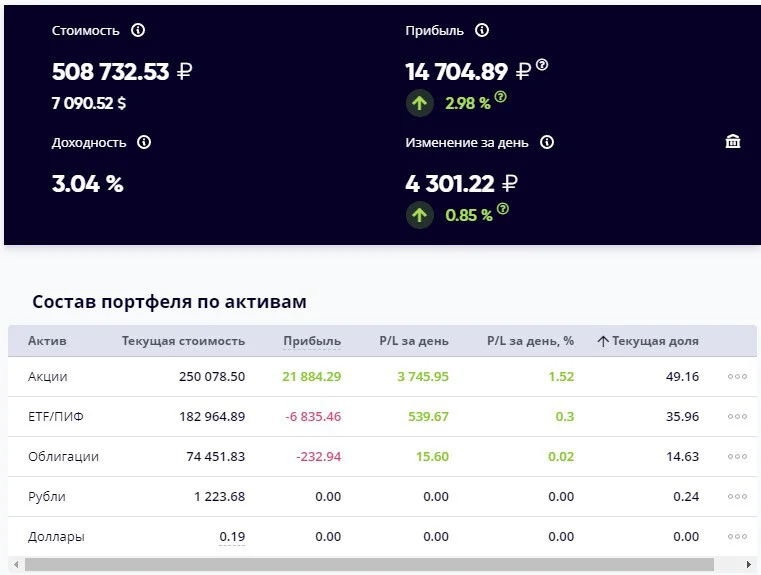Open the info icon next to Доходность
The image size is (761, 575).
[144, 142]
